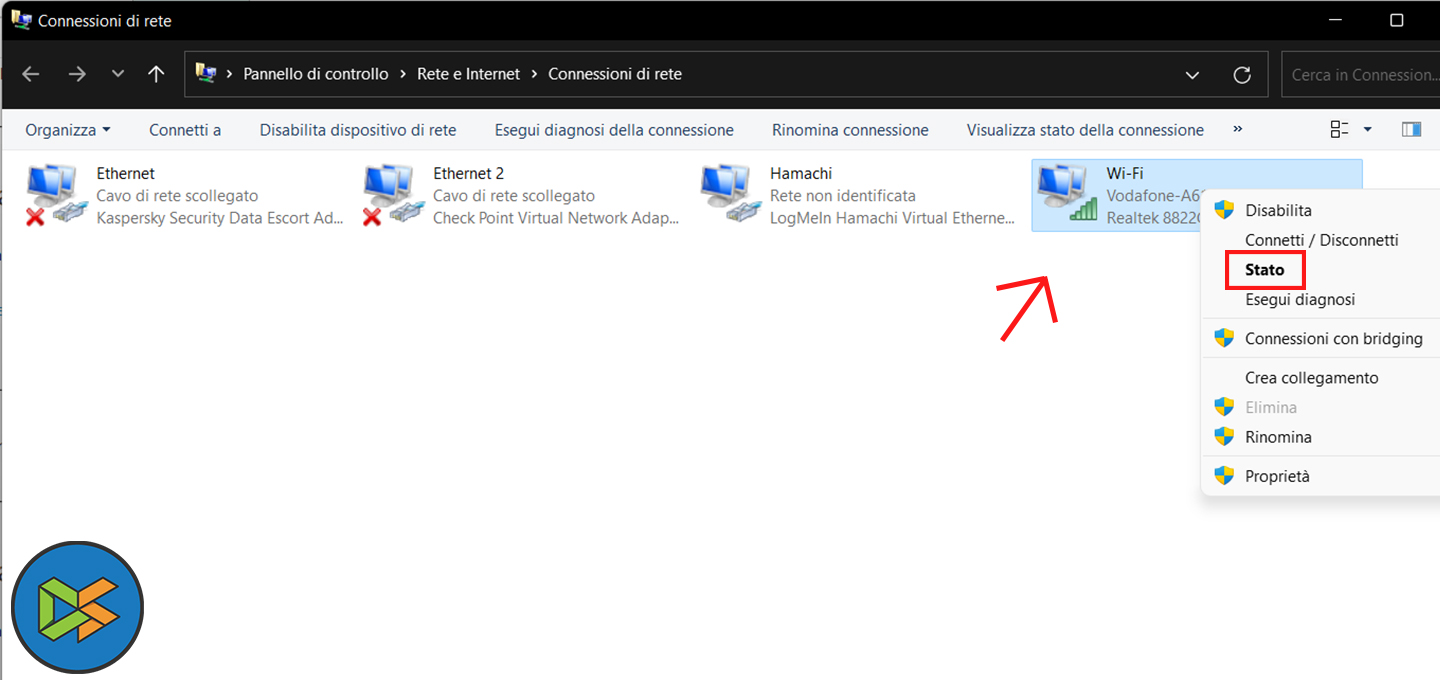Screen dimensions: 1440x680
Task: Click Rete e Internet breadcrumb
Action: (x=469, y=74)
